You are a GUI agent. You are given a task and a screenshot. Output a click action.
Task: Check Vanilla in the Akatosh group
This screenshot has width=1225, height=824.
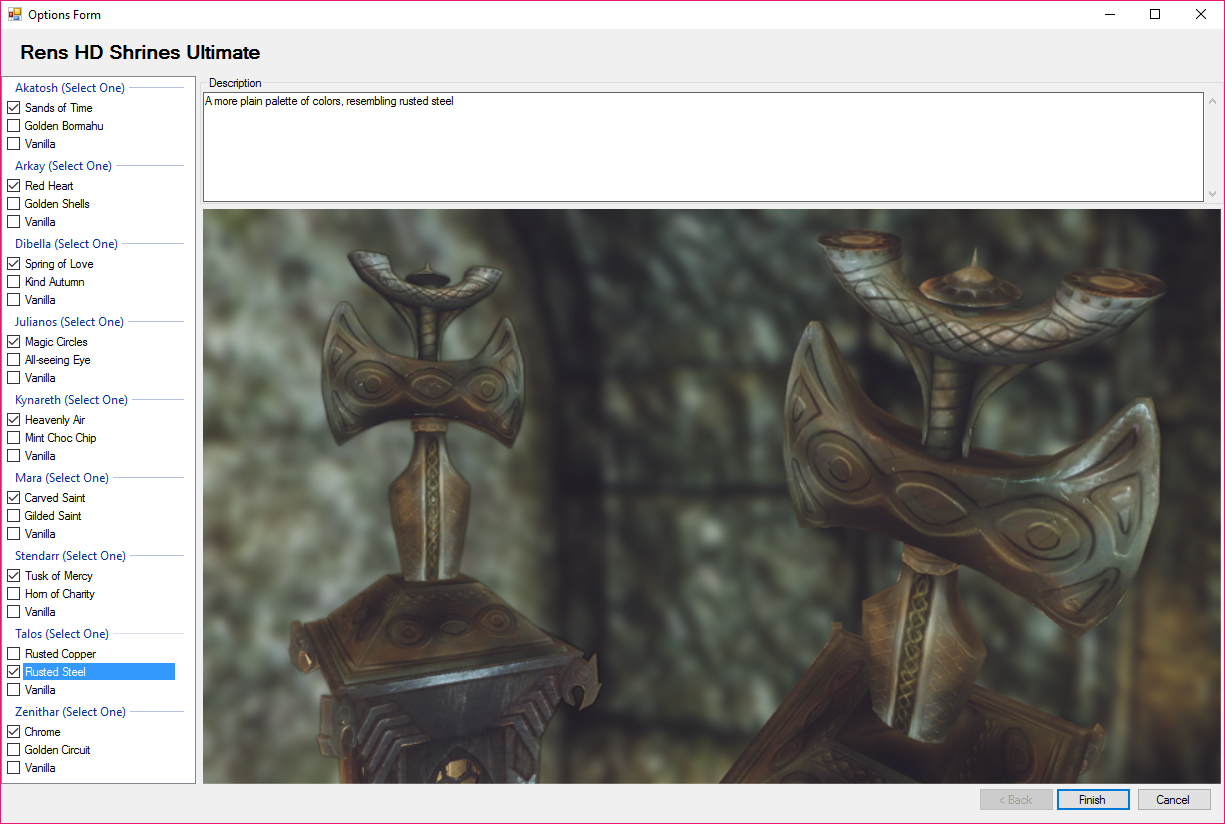[14, 144]
